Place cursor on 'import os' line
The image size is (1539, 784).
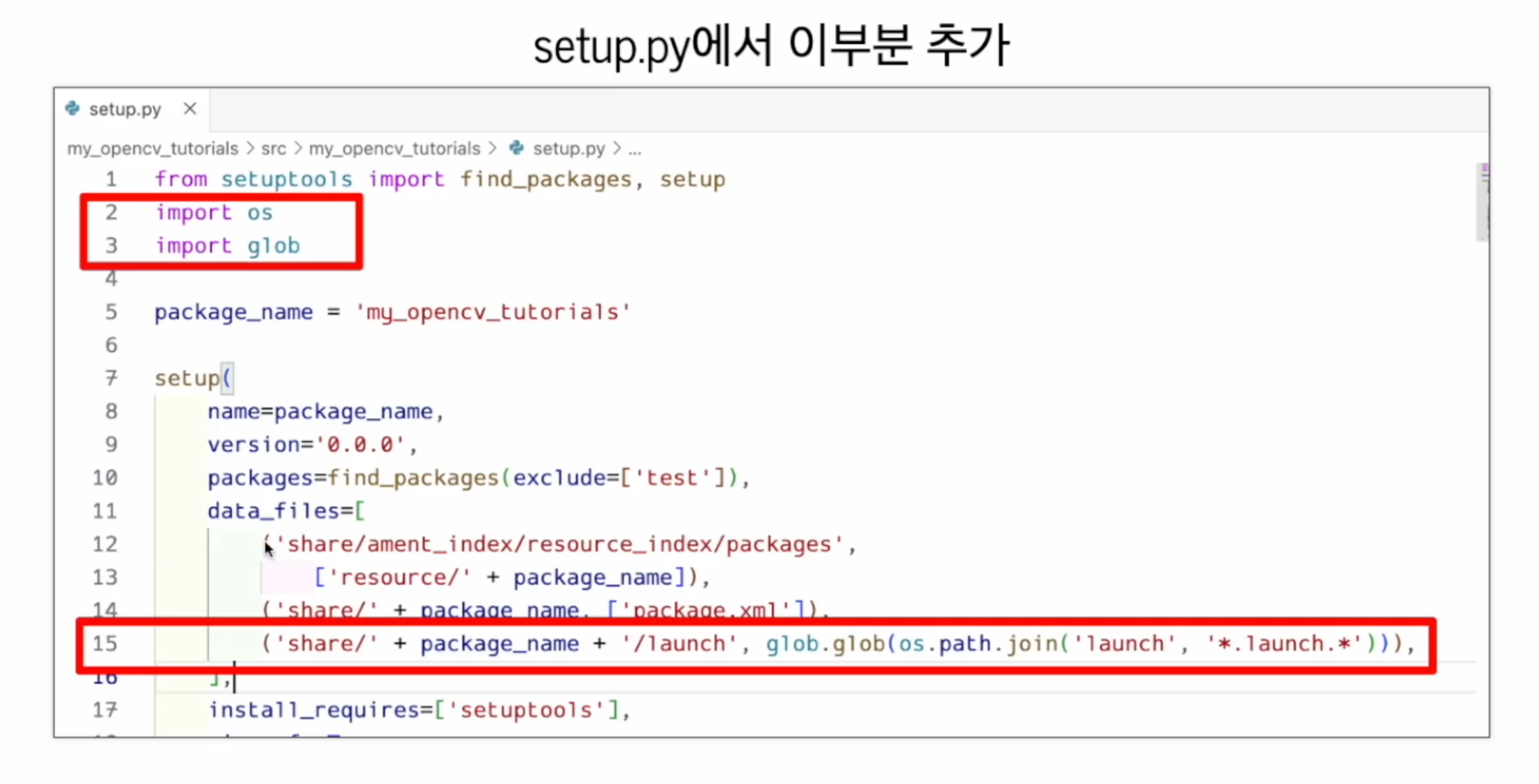tap(213, 212)
